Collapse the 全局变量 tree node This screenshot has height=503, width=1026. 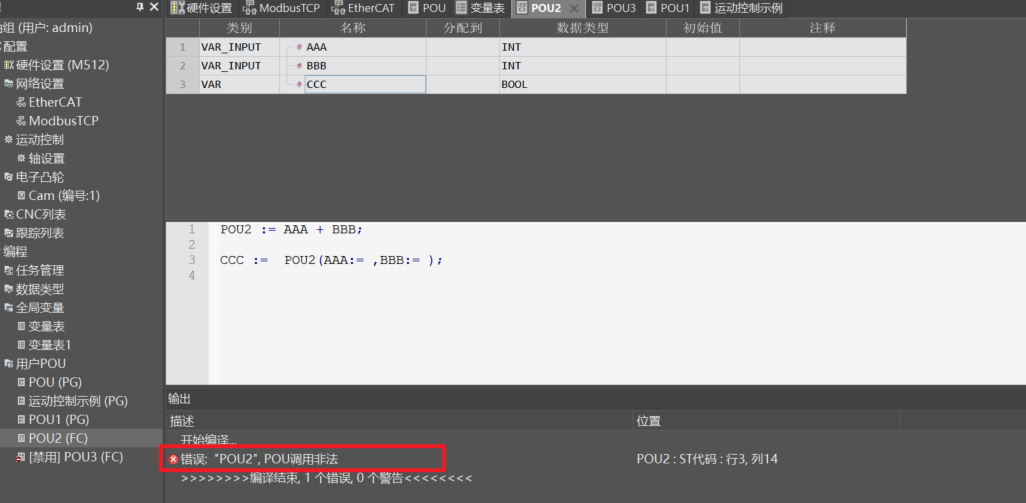(8, 308)
